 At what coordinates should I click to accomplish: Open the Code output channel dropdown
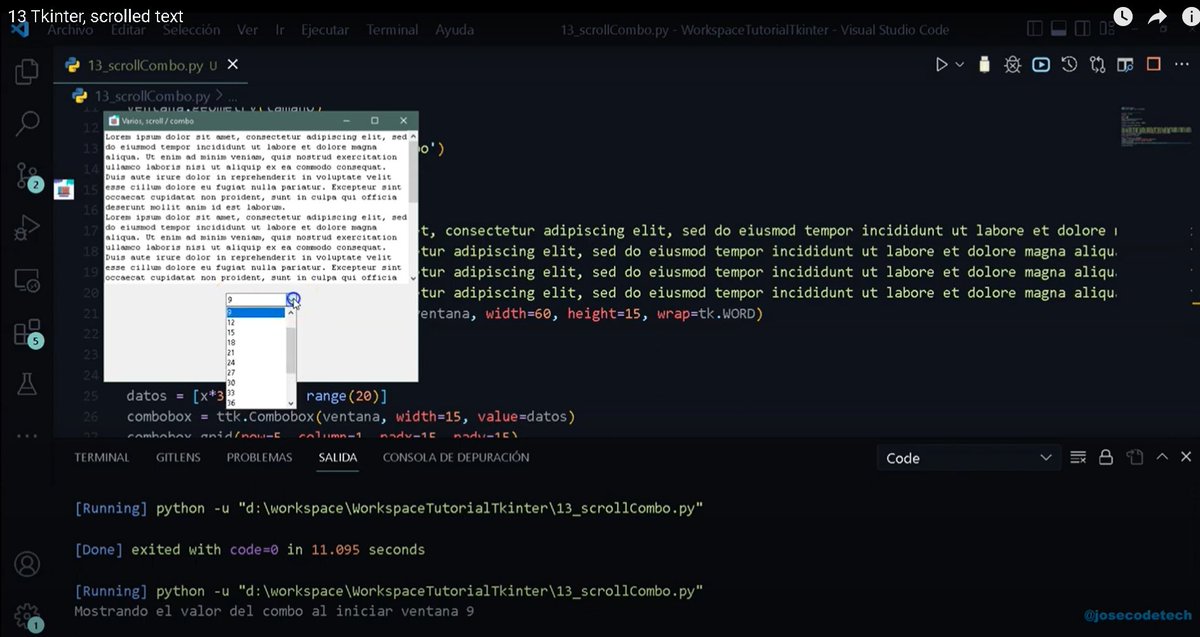pyautogui.click(x=967, y=458)
